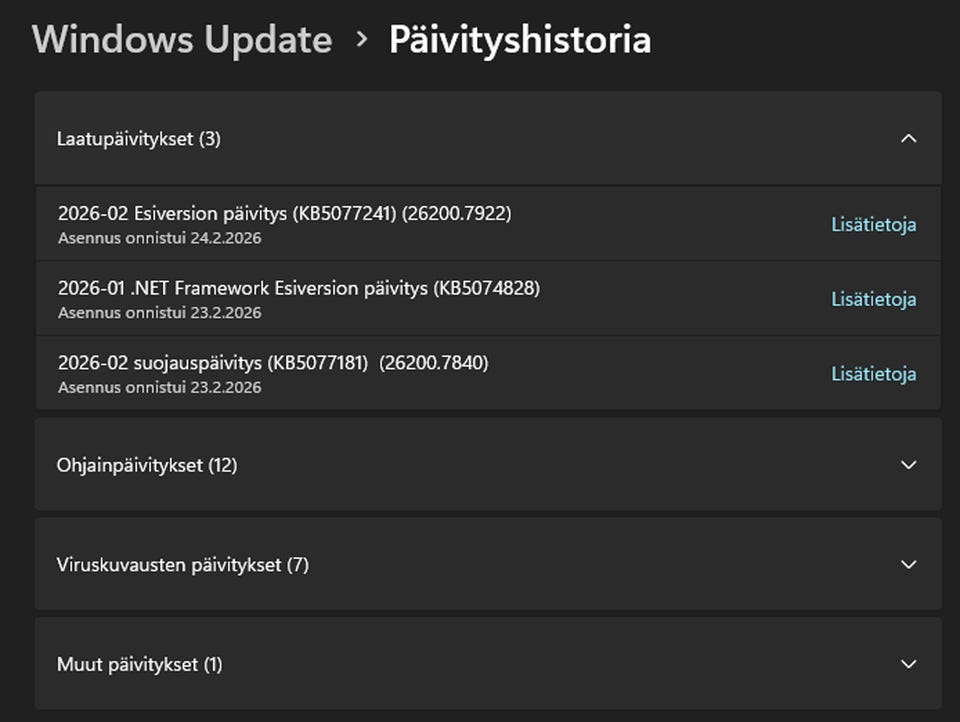Select the 2026-02 Esiversion päivitys entry title
This screenshot has height=722, width=960.
point(285,213)
